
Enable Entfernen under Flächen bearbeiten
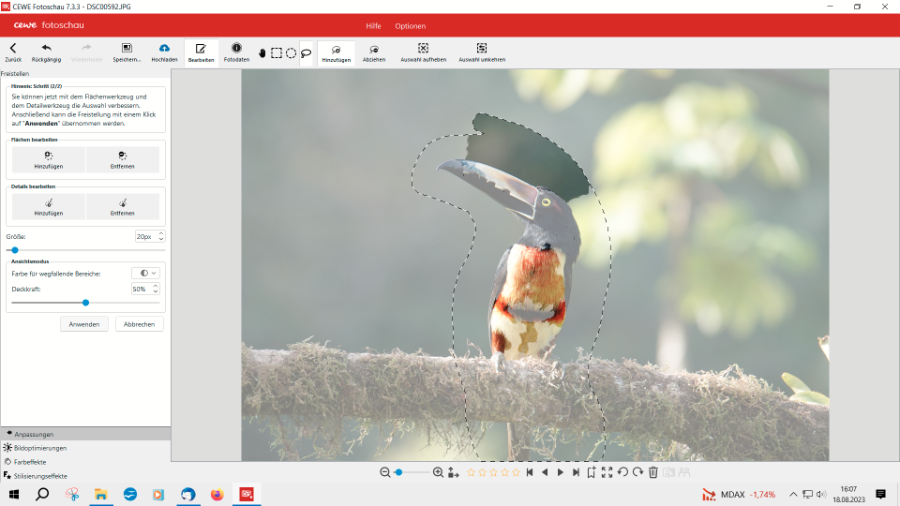click(122, 159)
